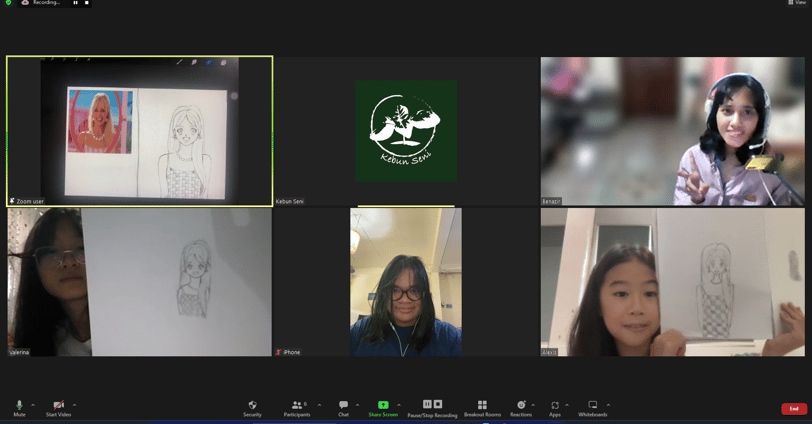812x424 pixels.
Task: Expand video options arrow beside Start Video
Action: tap(75, 405)
